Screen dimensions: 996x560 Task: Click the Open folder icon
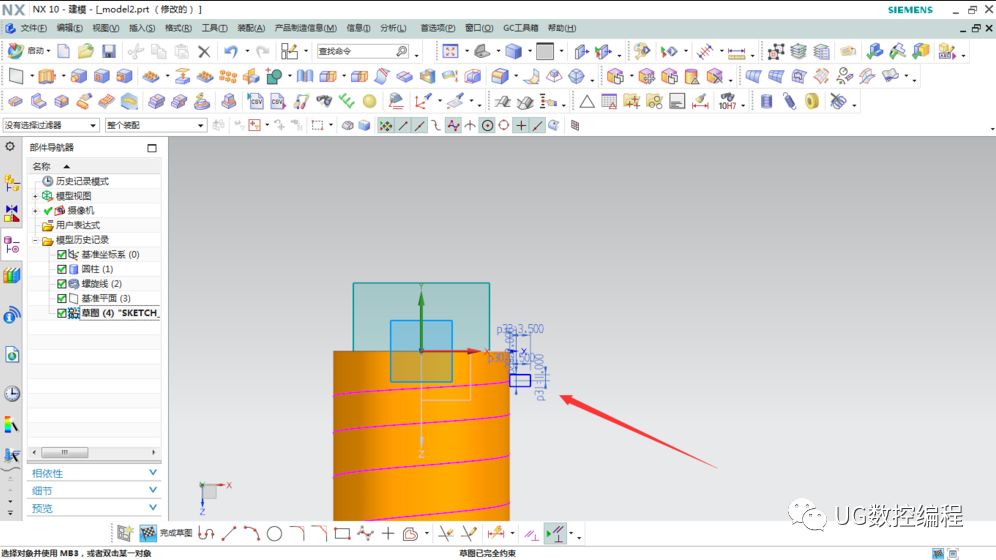click(86, 51)
